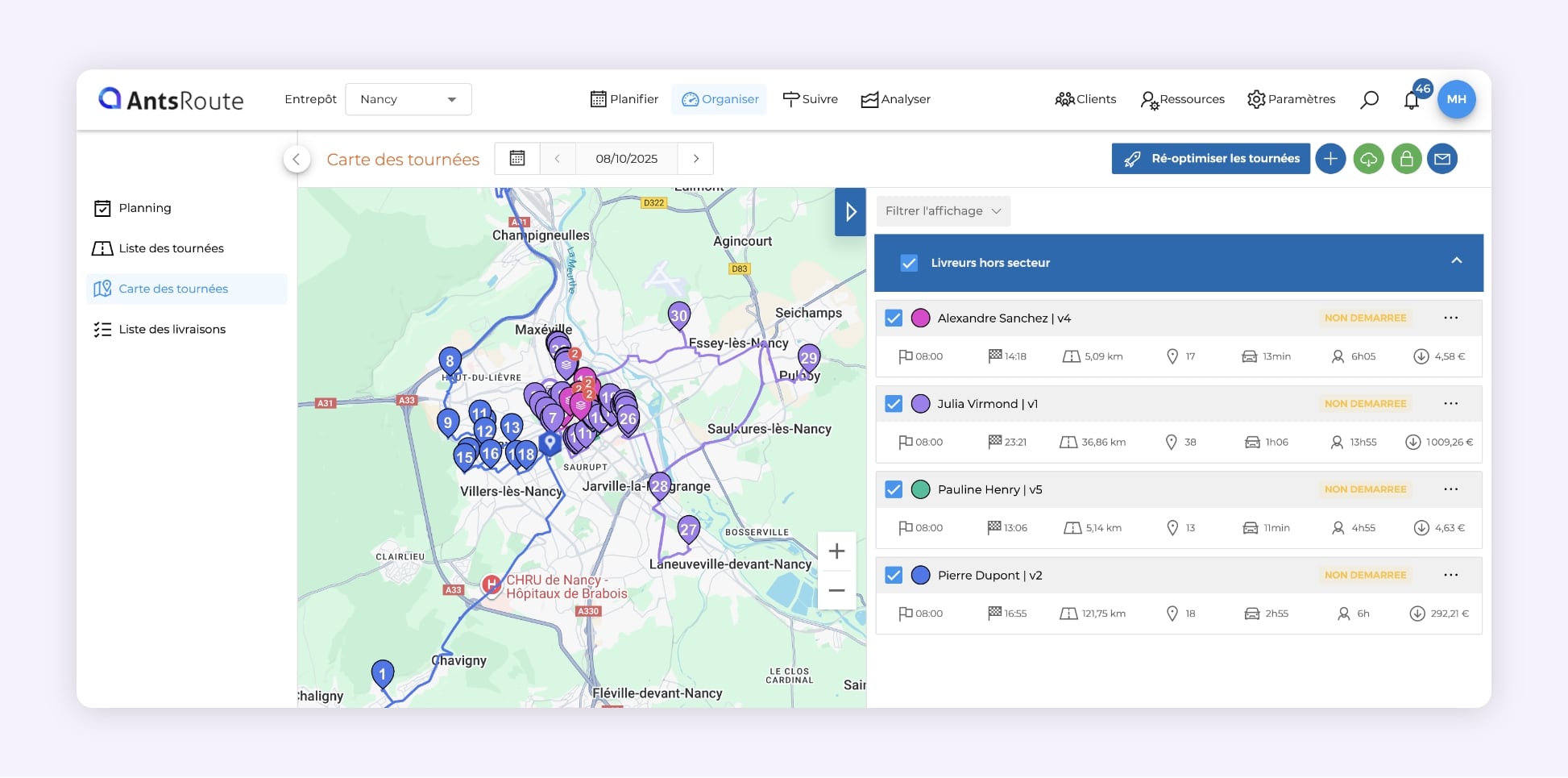Go to the next day arrow
Viewport: 1568px width, 778px height.
click(x=696, y=159)
